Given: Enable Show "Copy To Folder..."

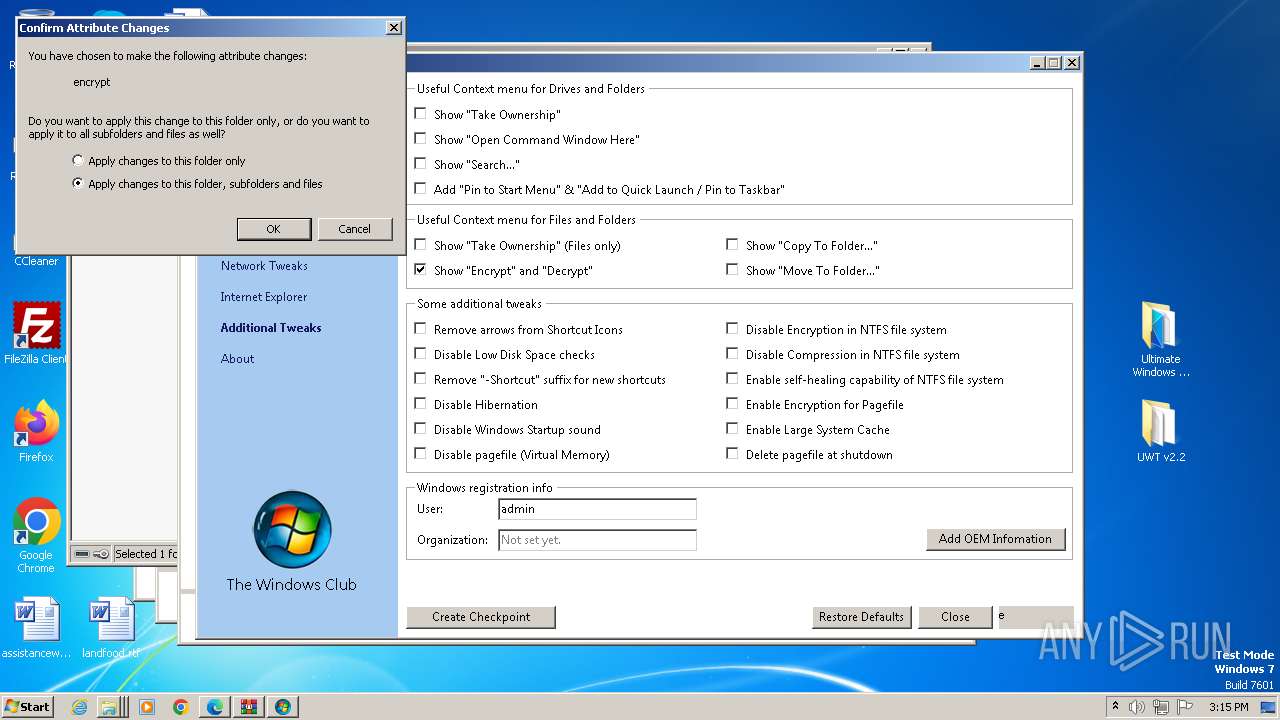Looking at the screenshot, I should 732,245.
